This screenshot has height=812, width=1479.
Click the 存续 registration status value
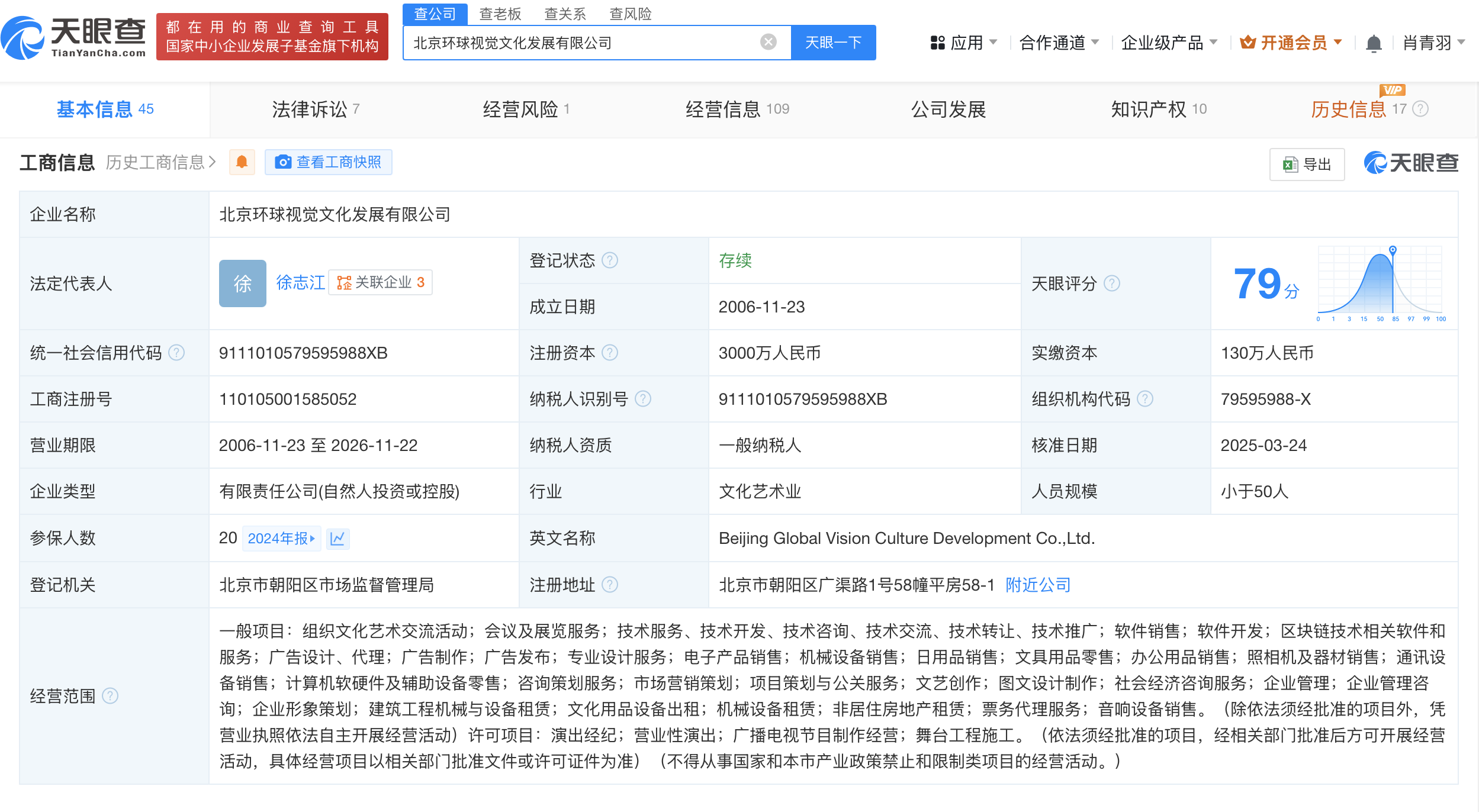[x=735, y=260]
